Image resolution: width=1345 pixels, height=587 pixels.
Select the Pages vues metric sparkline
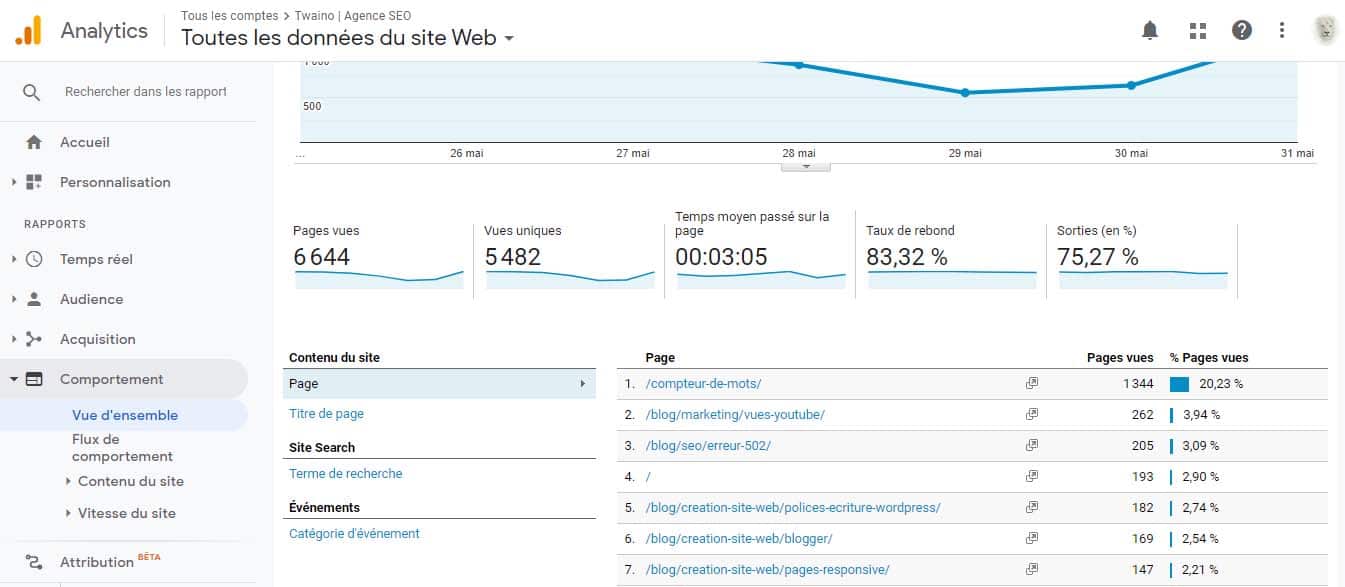coord(379,279)
